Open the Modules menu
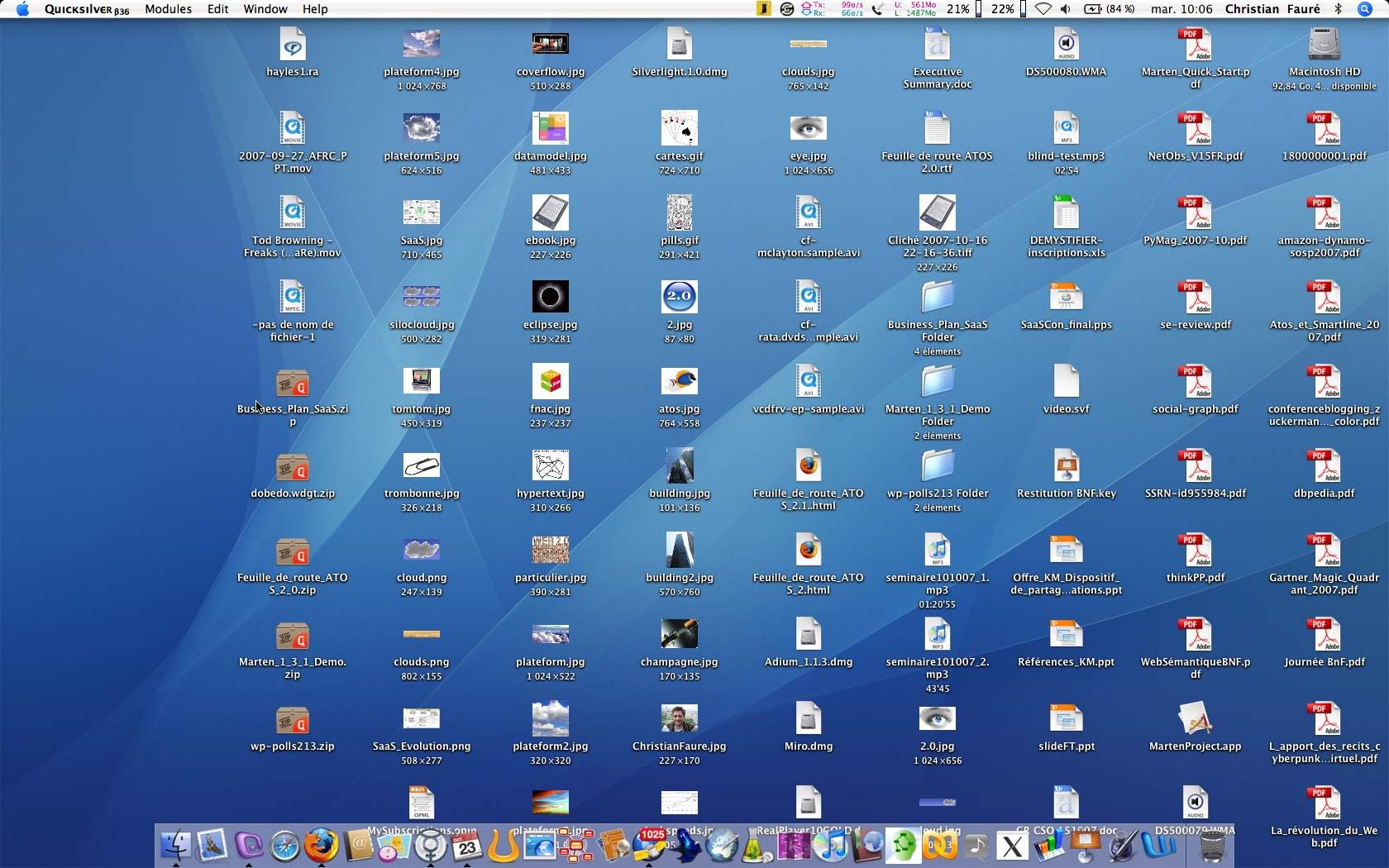This screenshot has width=1389, height=868. [168, 9]
